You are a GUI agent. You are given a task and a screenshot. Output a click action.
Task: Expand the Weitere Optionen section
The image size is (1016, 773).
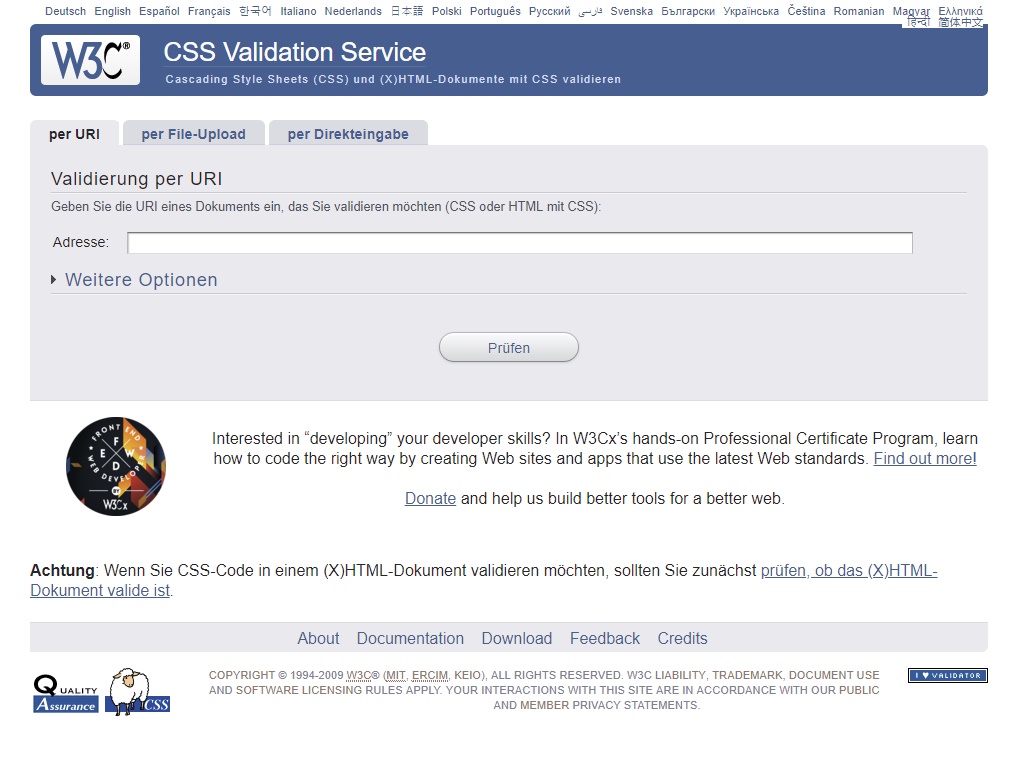[x=140, y=280]
